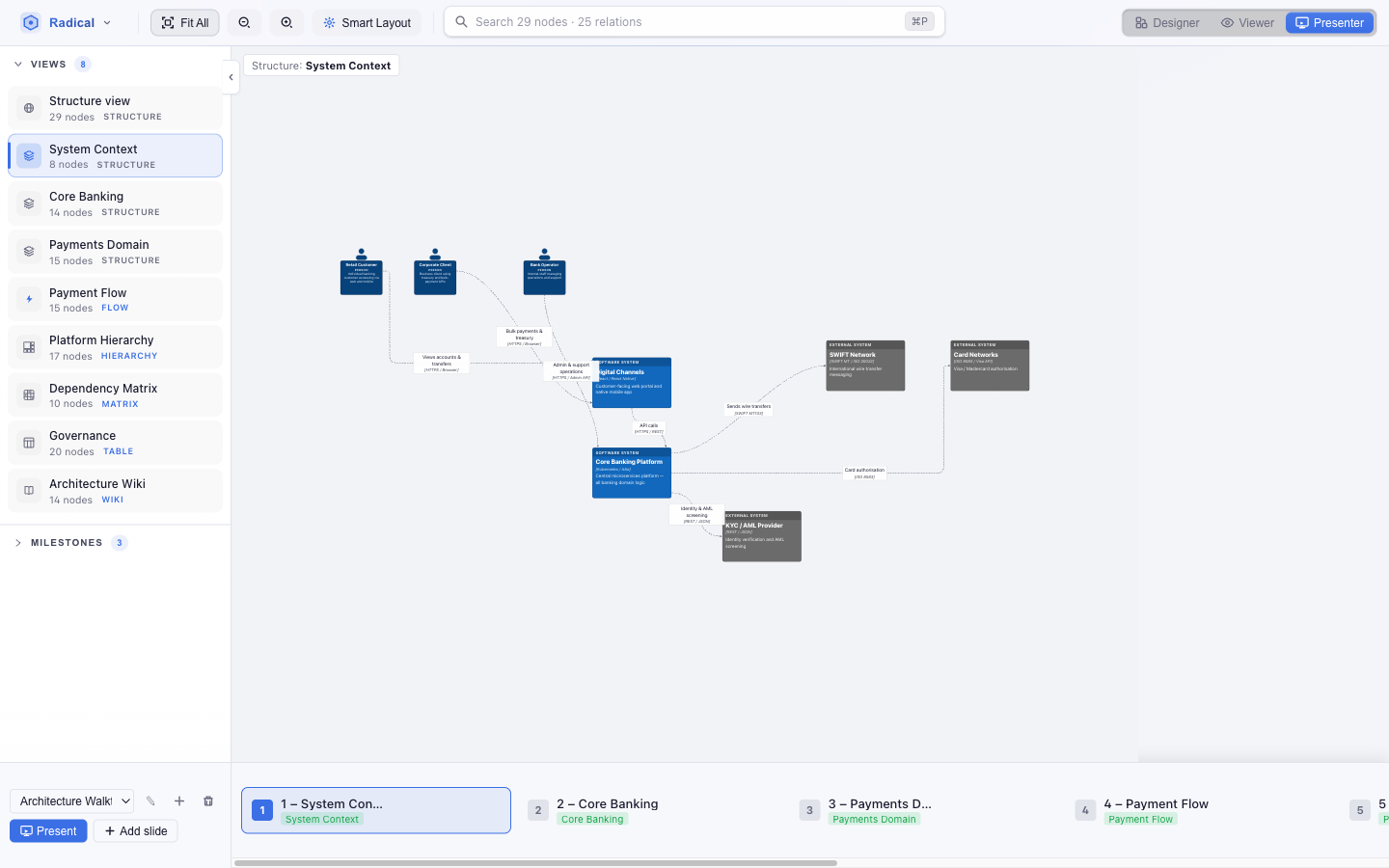
Task: Open the Architecture Walkthrough presentation dropdown
Action: pyautogui.click(x=72, y=801)
